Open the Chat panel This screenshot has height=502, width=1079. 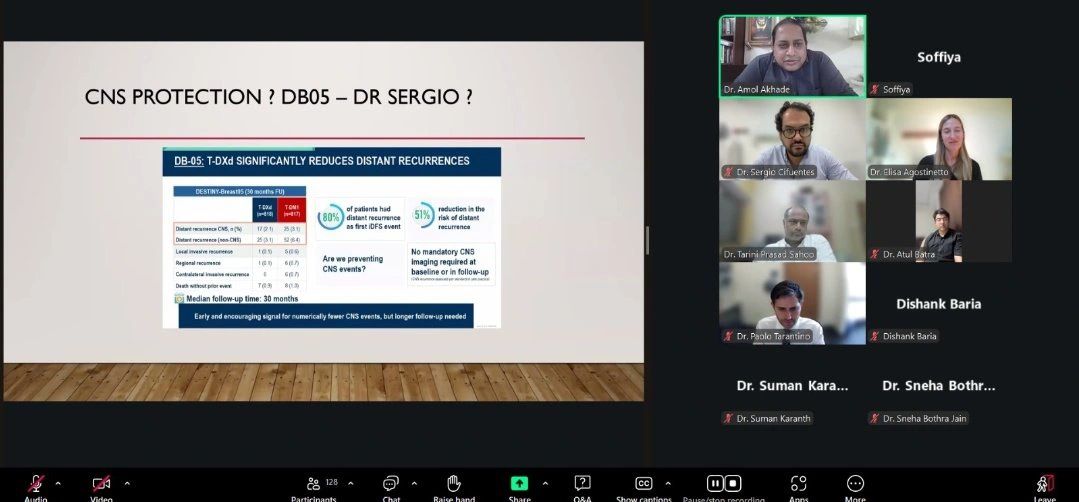(x=391, y=483)
